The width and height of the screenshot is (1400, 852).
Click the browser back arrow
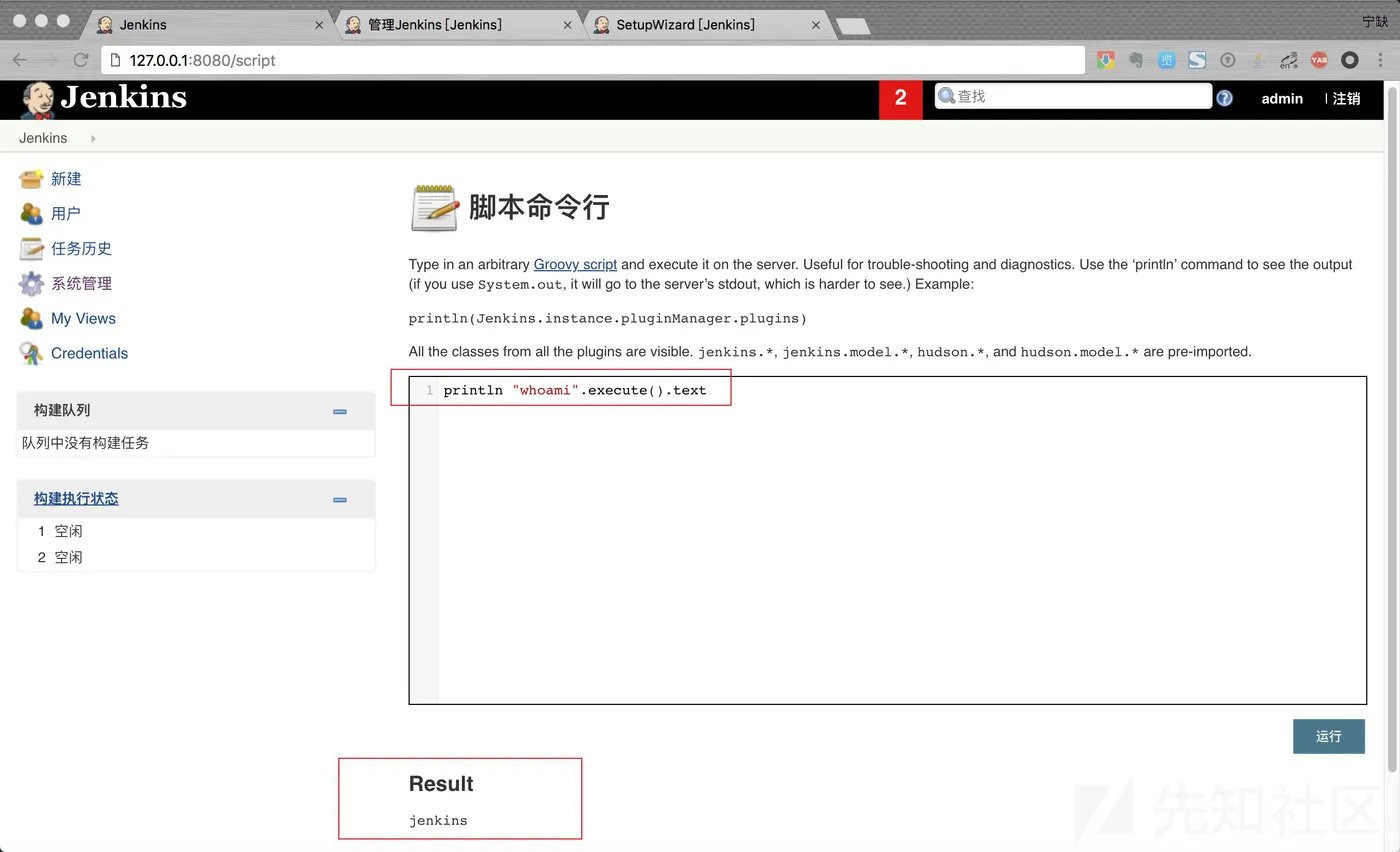pos(20,60)
